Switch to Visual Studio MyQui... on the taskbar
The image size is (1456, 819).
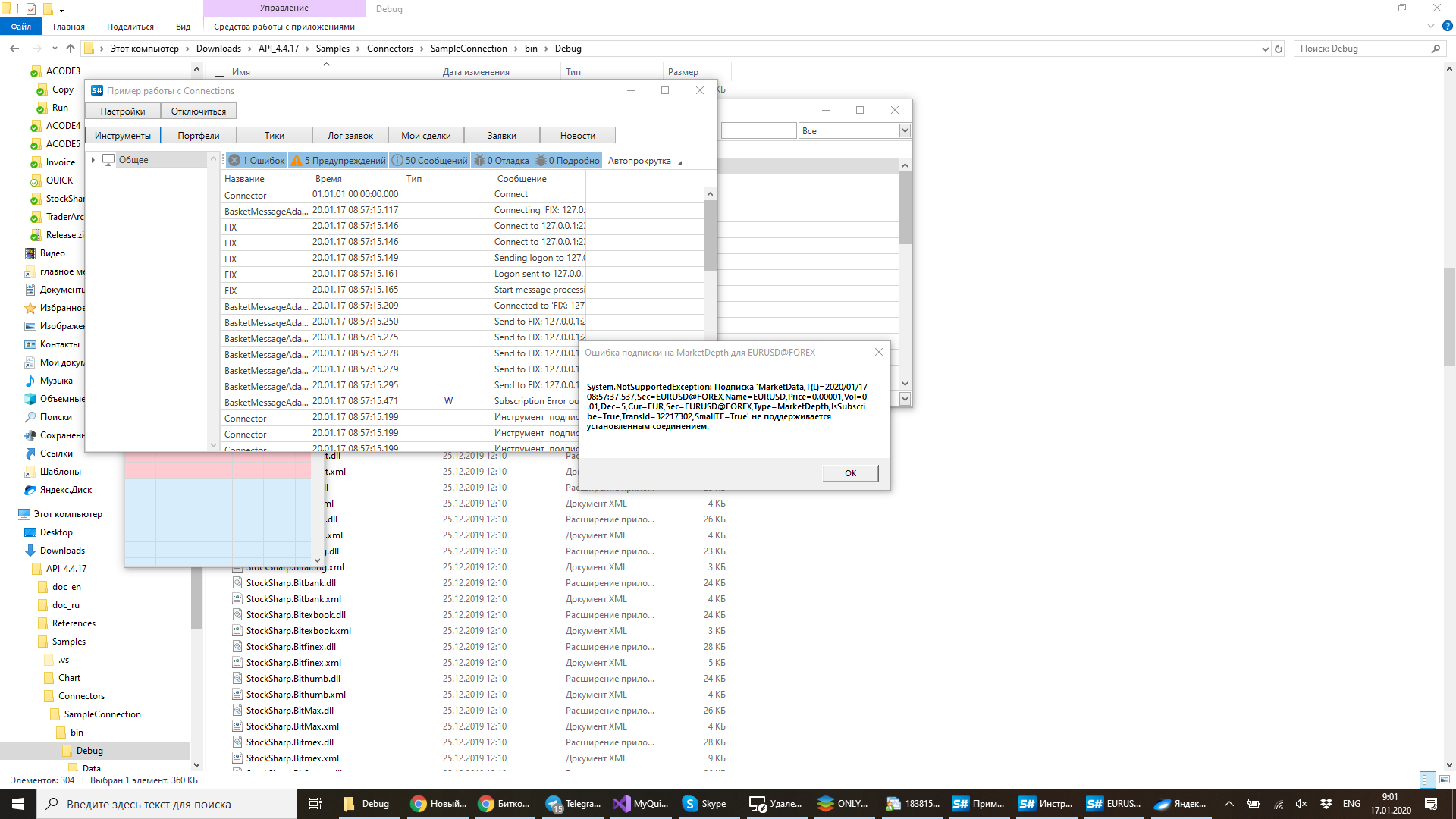641,804
